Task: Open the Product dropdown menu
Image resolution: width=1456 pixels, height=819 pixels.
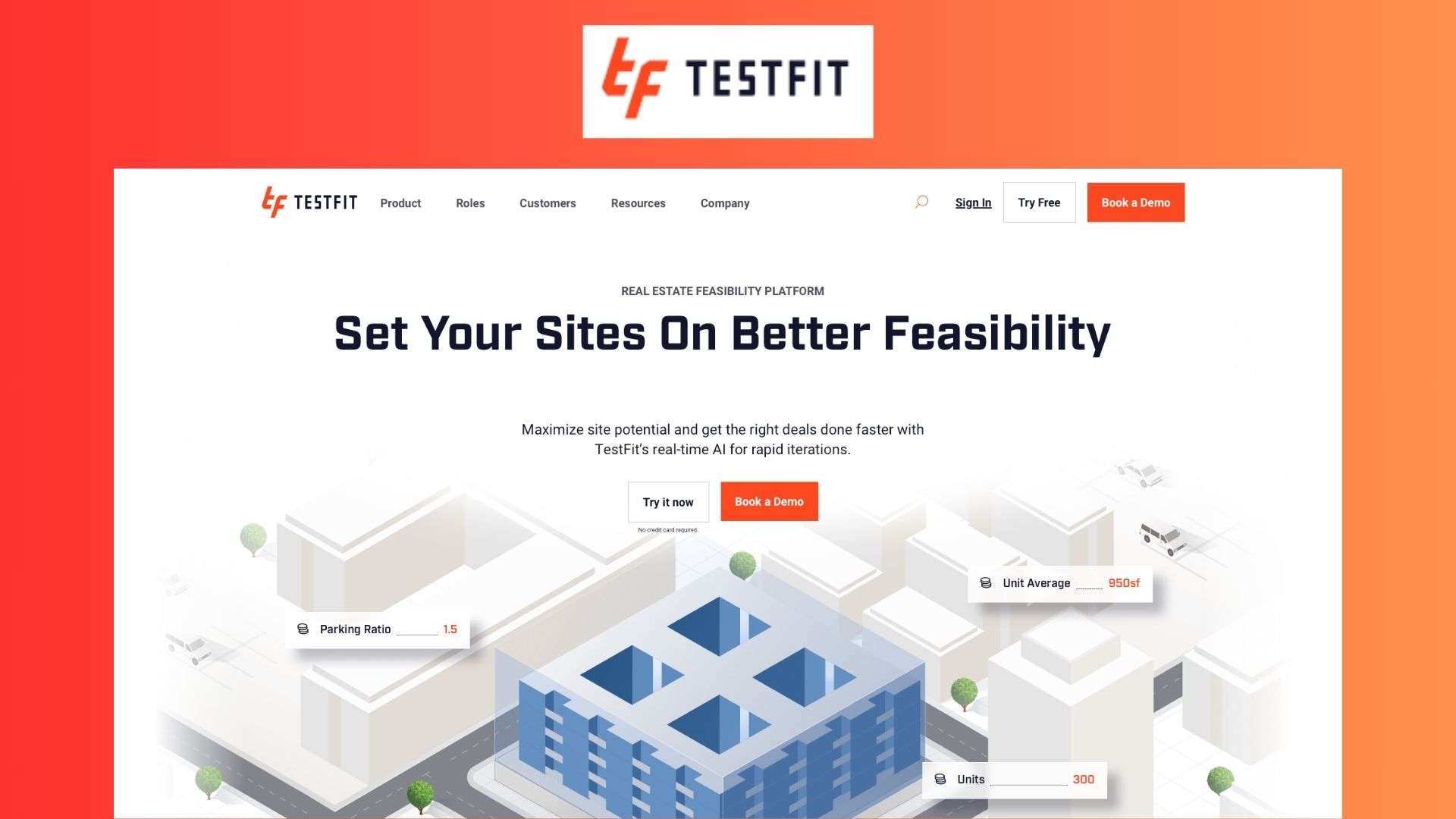Action: [400, 203]
